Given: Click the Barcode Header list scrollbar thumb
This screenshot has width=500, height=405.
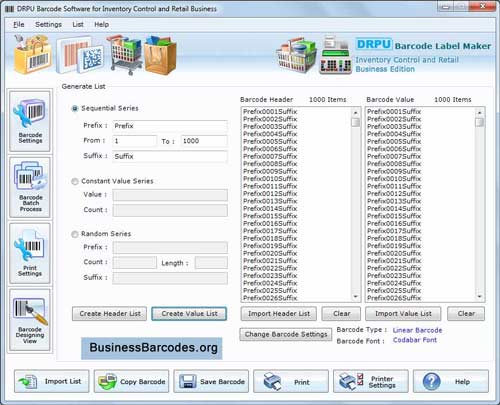Looking at the screenshot, I should (356, 122).
